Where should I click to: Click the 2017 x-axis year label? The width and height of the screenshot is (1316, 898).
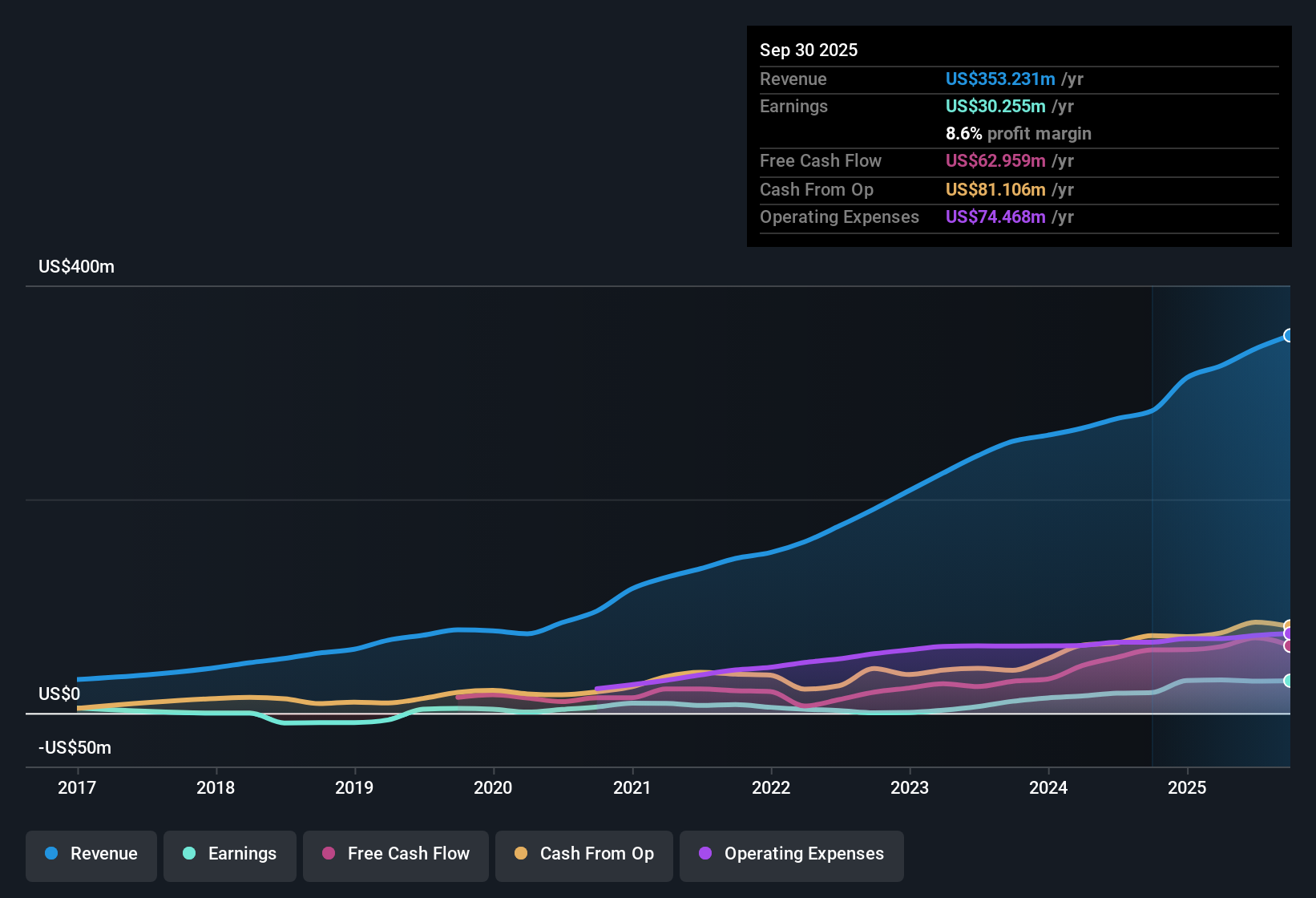(77, 788)
